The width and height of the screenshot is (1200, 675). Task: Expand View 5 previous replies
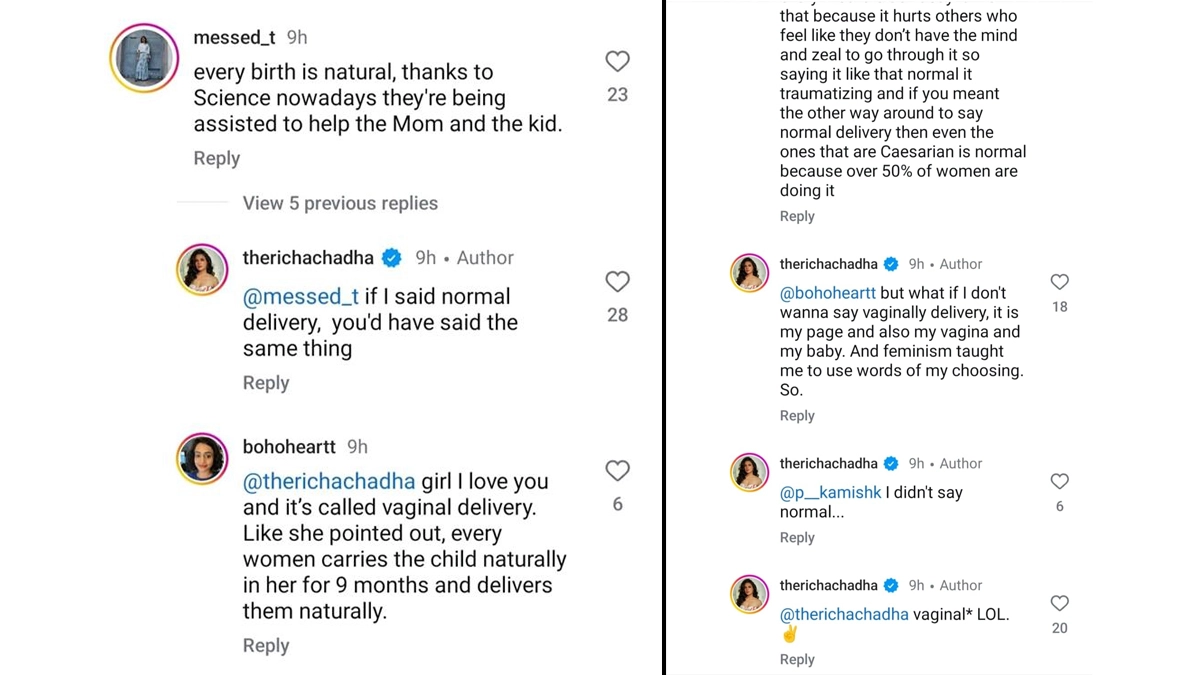pyautogui.click(x=340, y=203)
